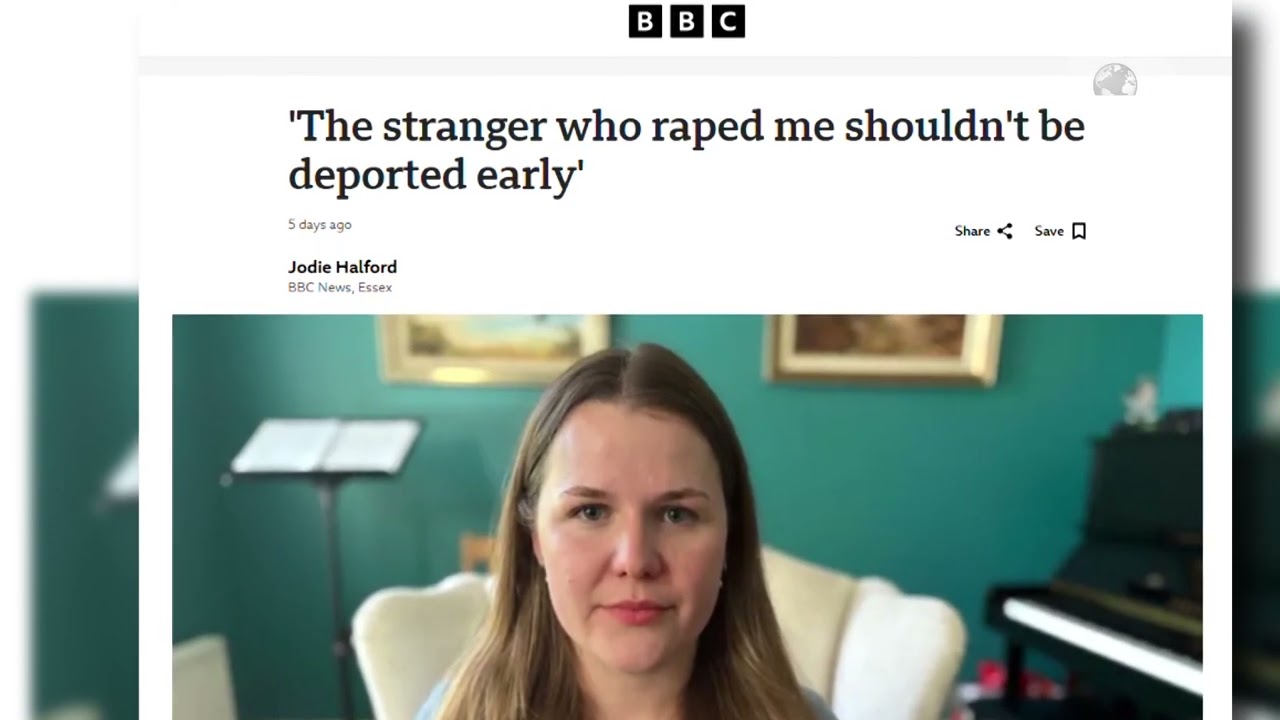Click the middle B block of BBC logo
This screenshot has height=720, width=1280.
pyautogui.click(x=686, y=21)
